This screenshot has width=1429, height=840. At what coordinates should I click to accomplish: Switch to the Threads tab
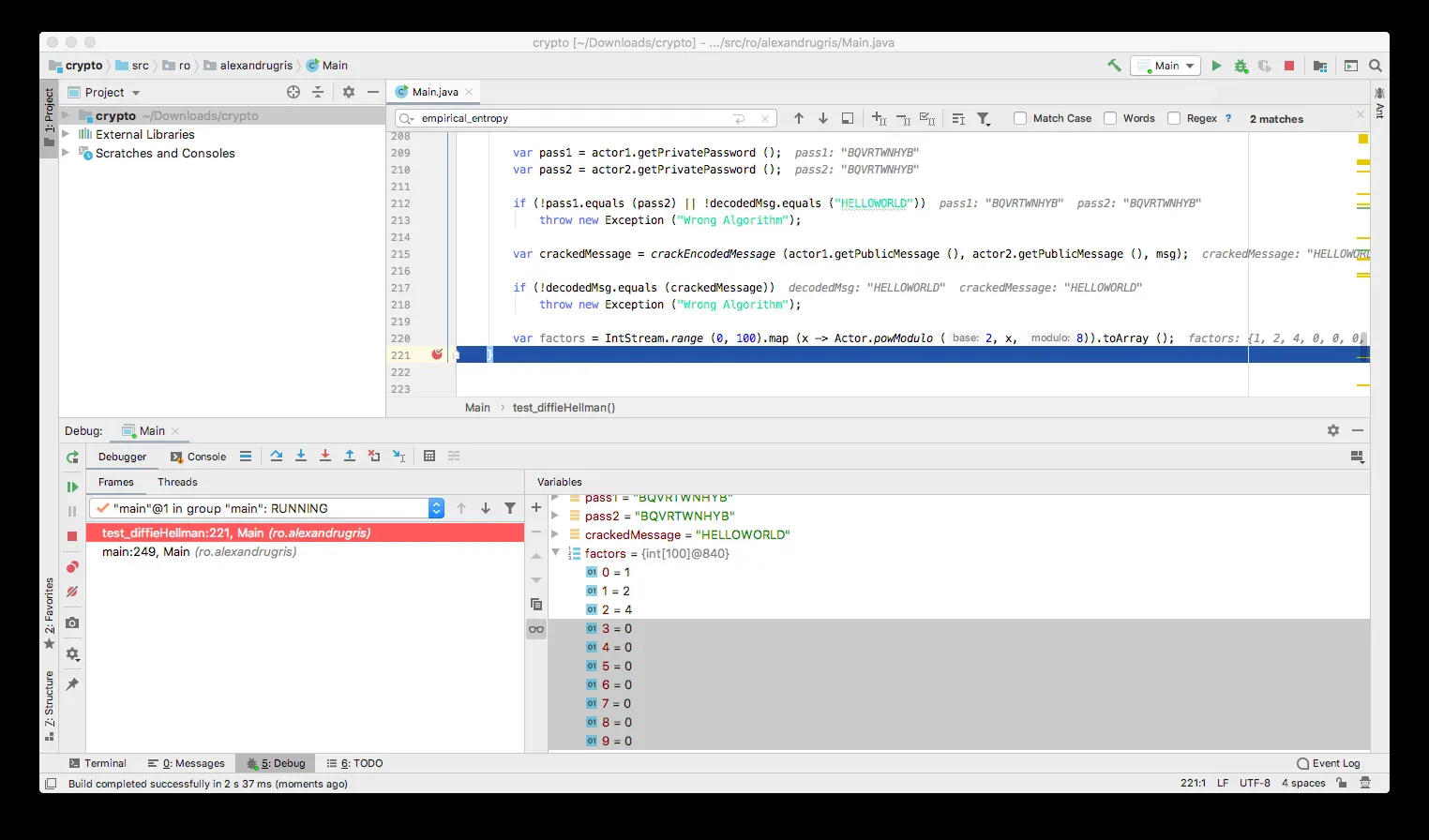tap(177, 482)
